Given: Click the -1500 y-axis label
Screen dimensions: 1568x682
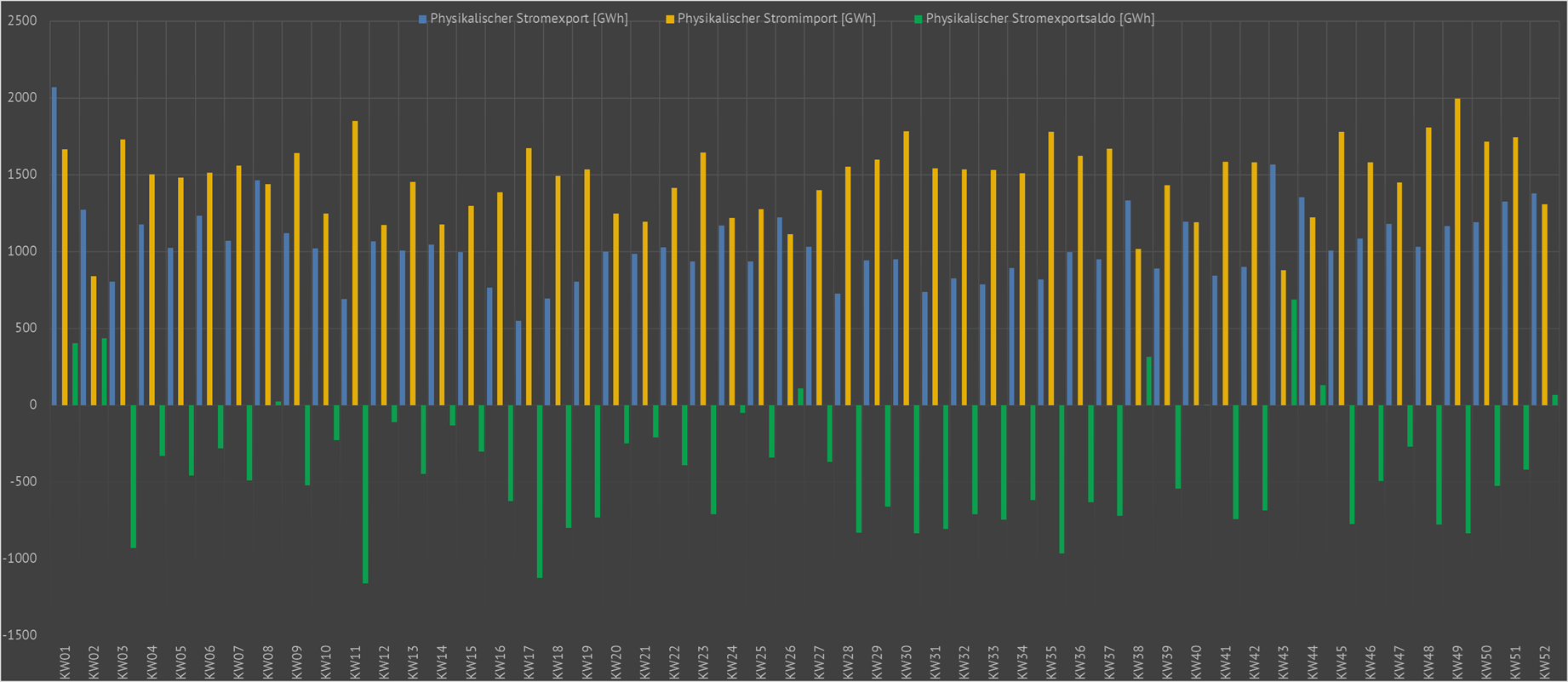Looking at the screenshot, I should click(x=20, y=635).
